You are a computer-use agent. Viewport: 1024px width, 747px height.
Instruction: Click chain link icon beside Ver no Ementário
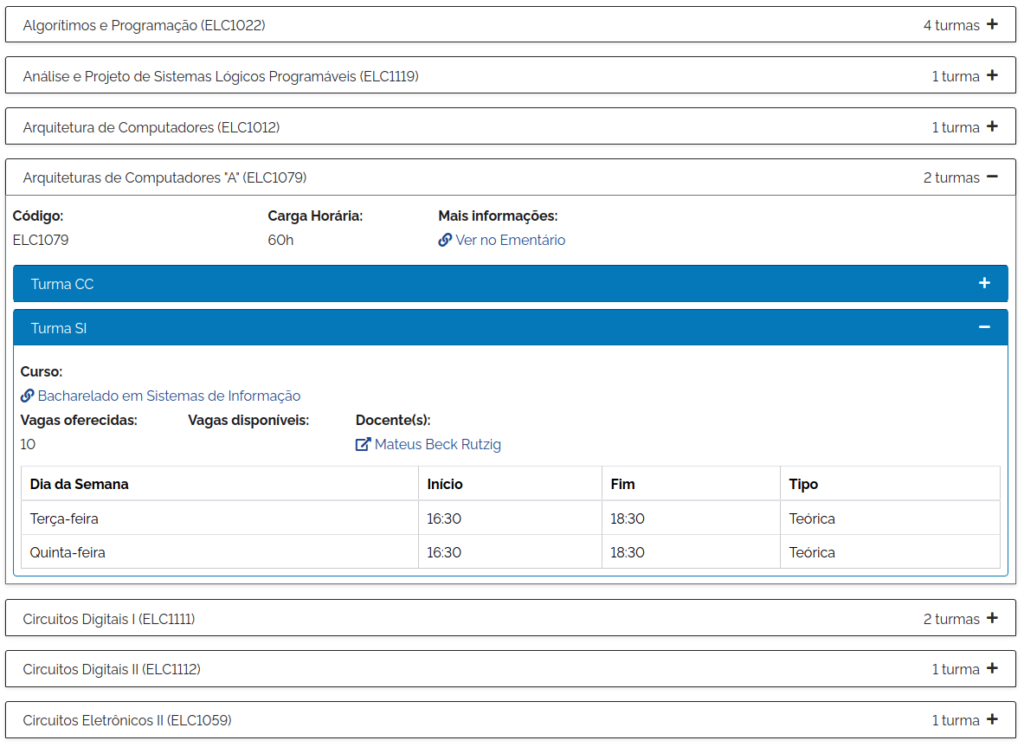click(x=445, y=240)
